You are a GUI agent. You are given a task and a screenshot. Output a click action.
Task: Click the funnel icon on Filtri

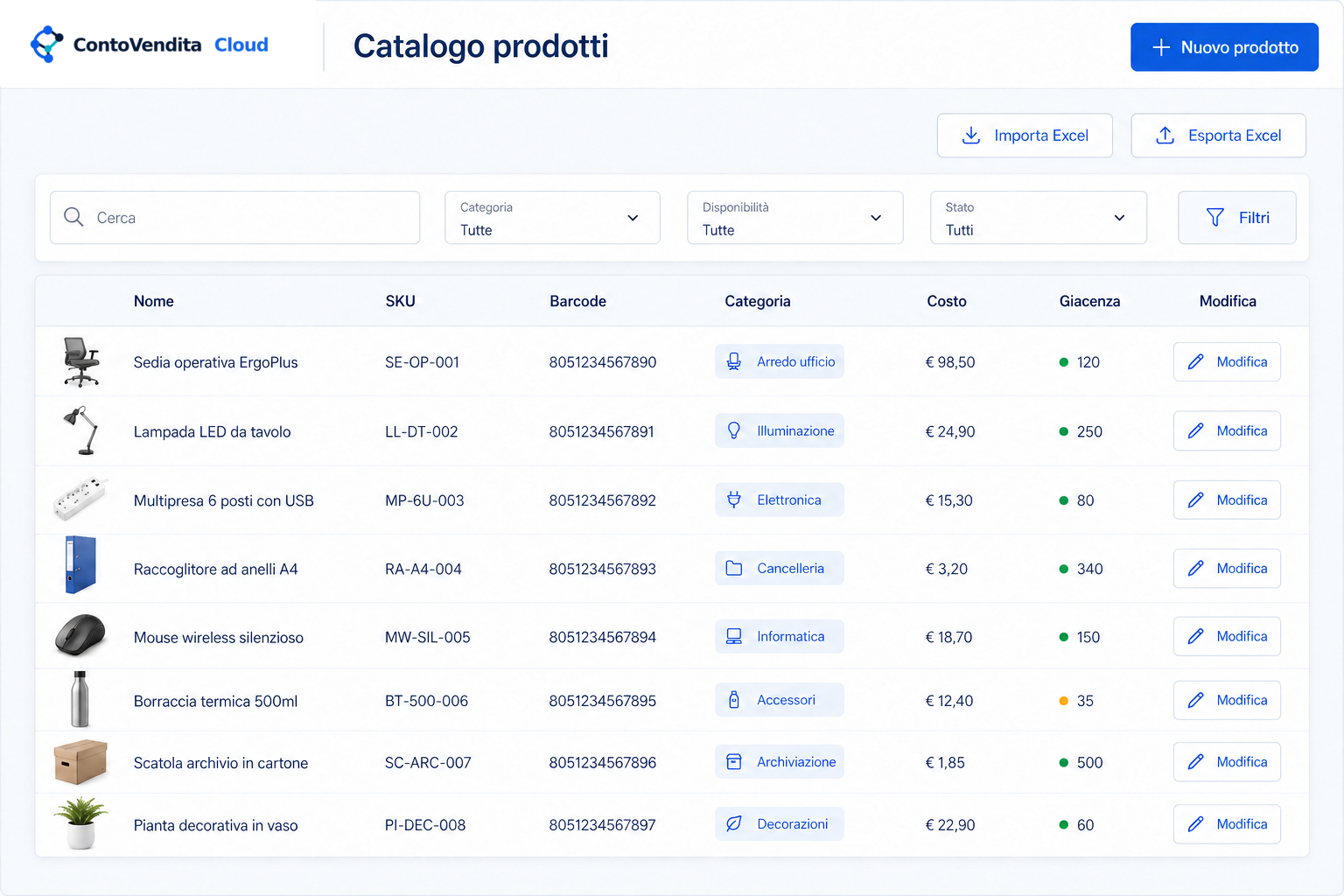click(x=1215, y=217)
